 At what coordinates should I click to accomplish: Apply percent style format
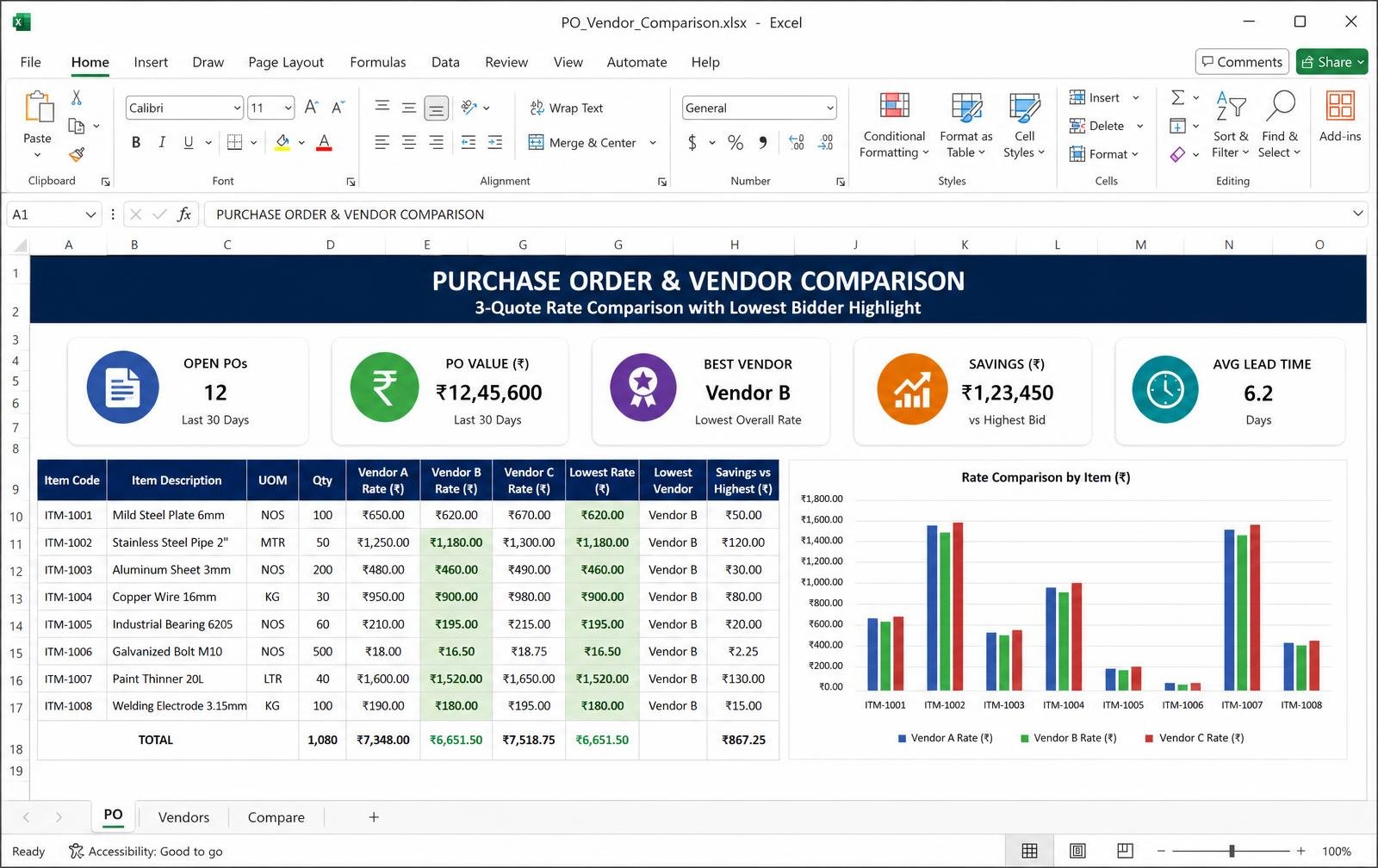[736, 142]
